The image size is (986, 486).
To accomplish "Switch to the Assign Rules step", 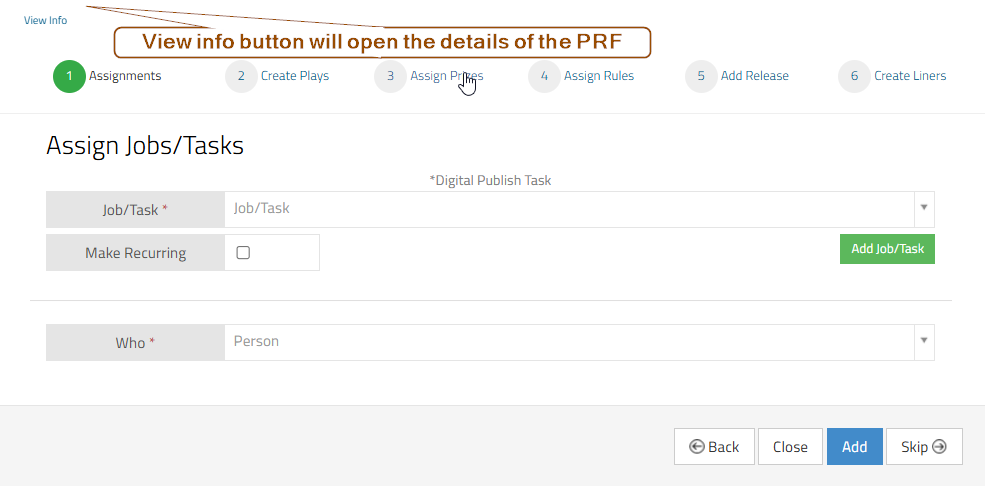I will [599, 76].
